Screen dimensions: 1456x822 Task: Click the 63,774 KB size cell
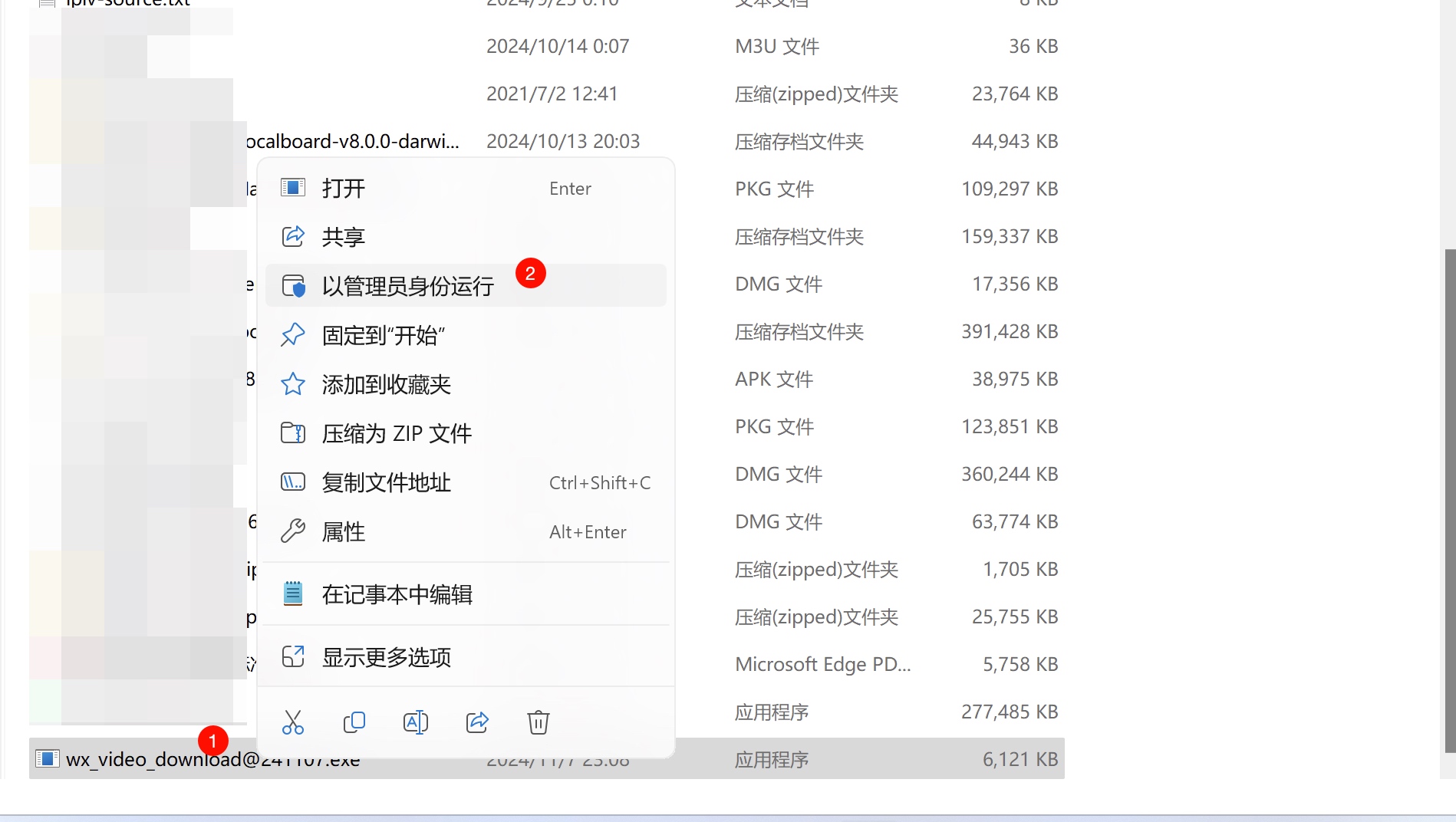(x=1015, y=522)
